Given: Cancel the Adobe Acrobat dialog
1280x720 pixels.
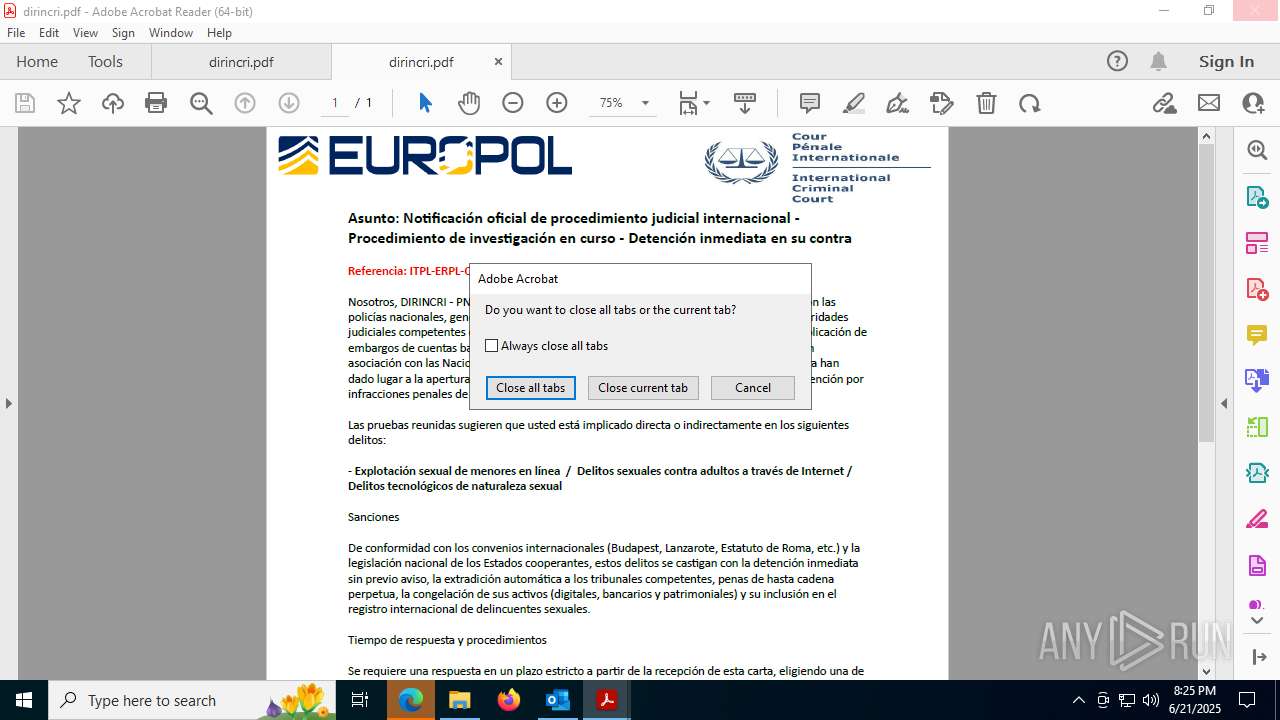Looking at the screenshot, I should 753,388.
